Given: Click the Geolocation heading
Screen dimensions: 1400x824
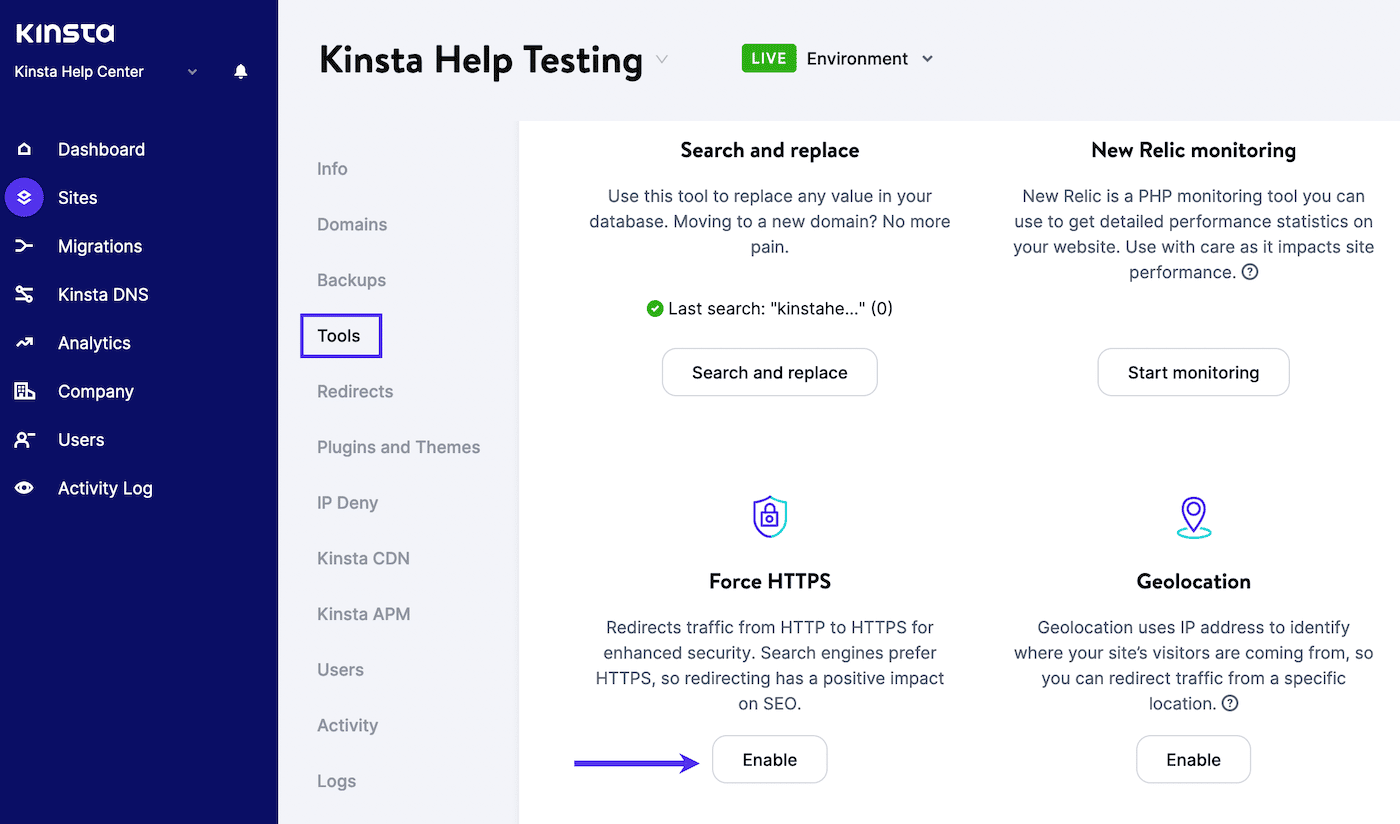Looking at the screenshot, I should 1193,581.
